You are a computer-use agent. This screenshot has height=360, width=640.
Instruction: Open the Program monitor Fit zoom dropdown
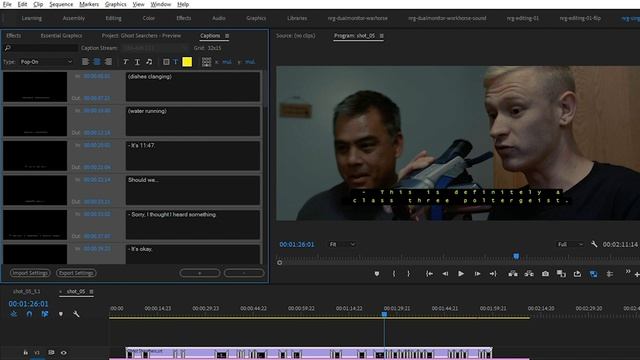tap(342, 244)
